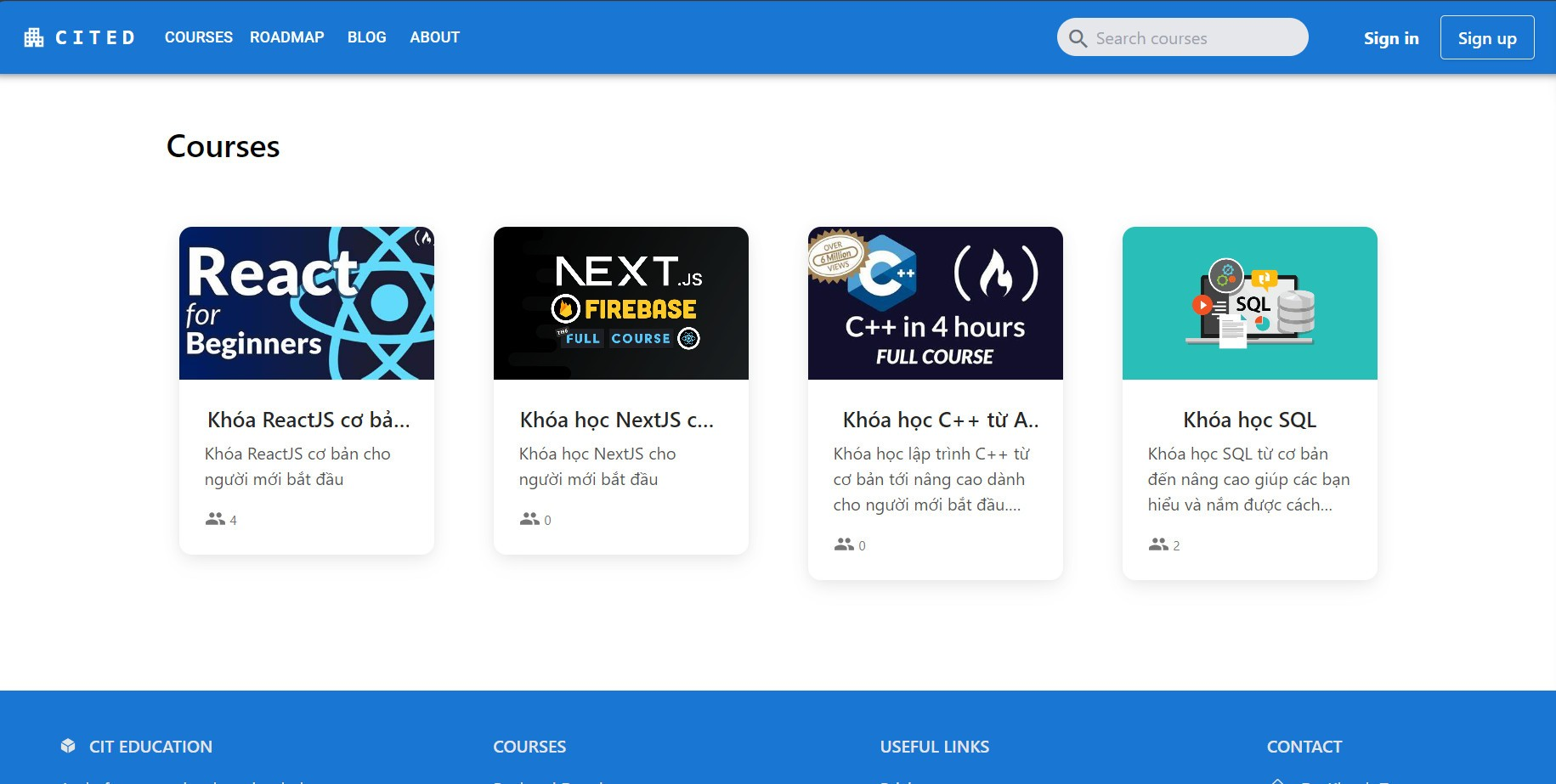The width and height of the screenshot is (1556, 784).
Task: Click the enrollment icon on the C++ course card
Action: 843,544
